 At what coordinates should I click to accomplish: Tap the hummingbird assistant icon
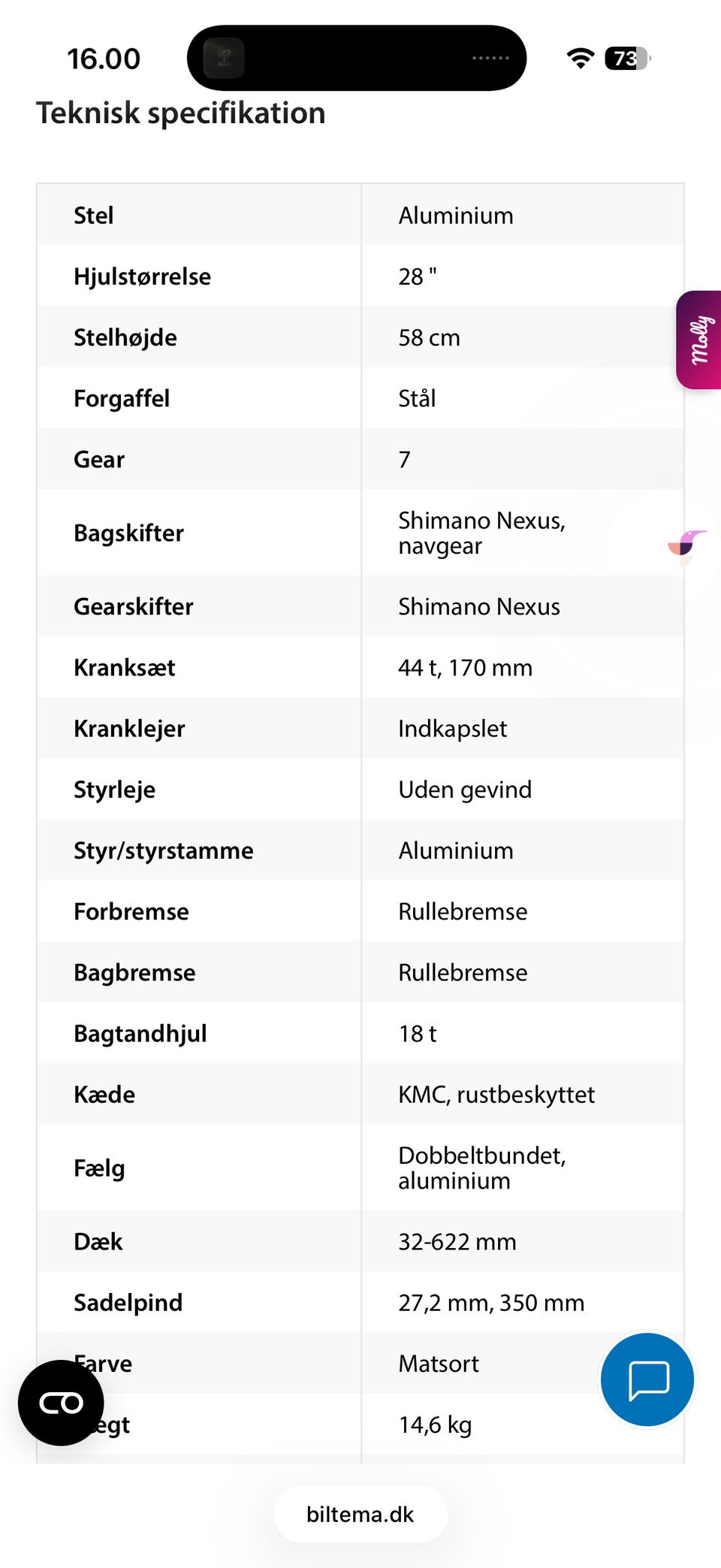(x=687, y=546)
